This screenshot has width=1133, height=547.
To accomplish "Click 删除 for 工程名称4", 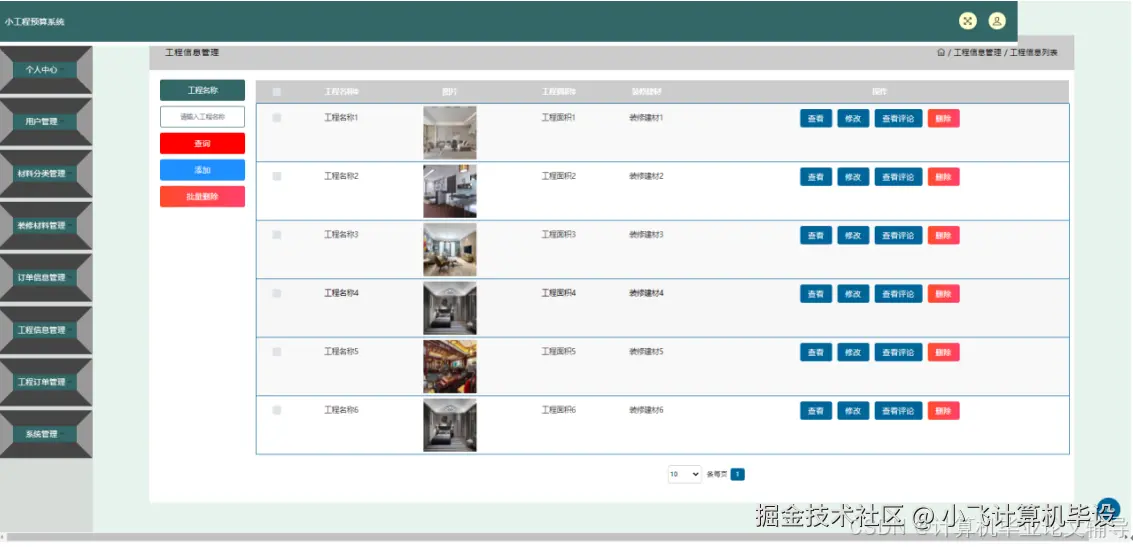I will click(x=944, y=294).
